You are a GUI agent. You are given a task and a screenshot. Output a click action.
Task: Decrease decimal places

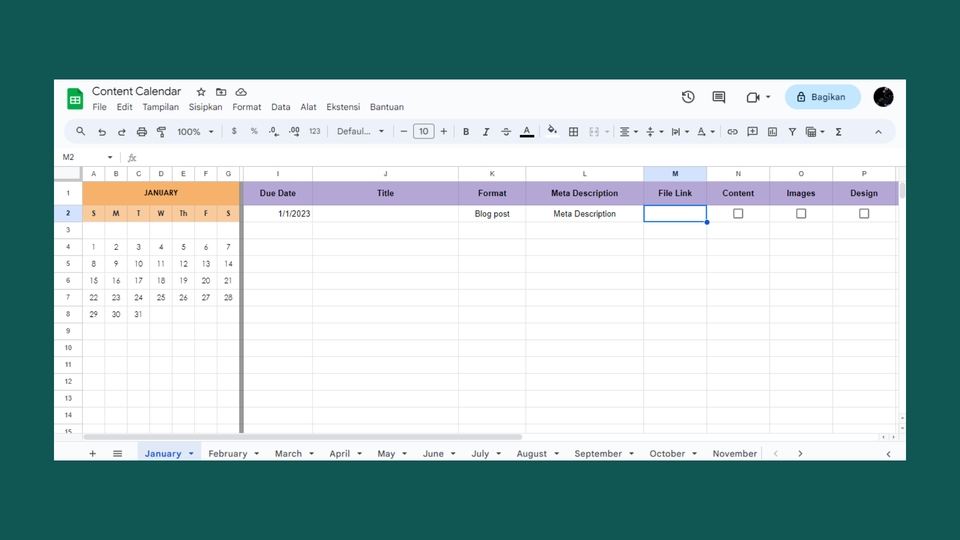[274, 132]
